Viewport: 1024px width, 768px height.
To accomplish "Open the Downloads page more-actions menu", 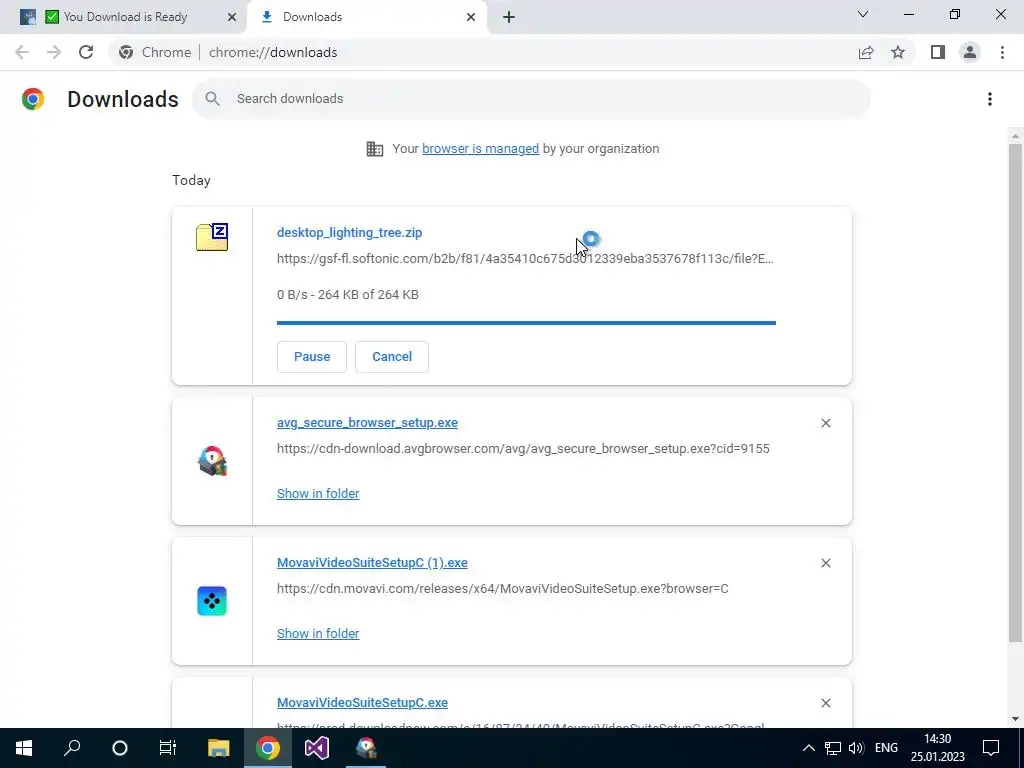I will [990, 99].
